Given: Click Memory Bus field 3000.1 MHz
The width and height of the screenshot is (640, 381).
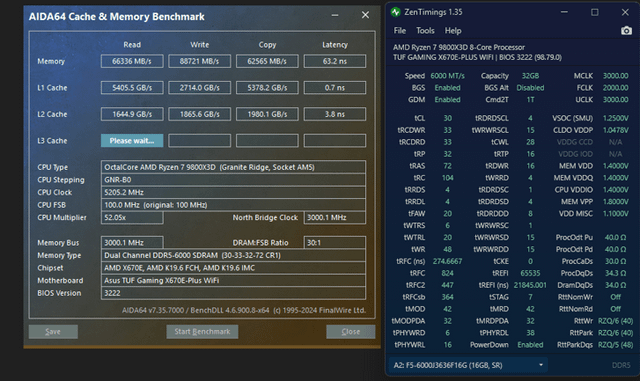Looking at the screenshot, I should click(x=132, y=243).
